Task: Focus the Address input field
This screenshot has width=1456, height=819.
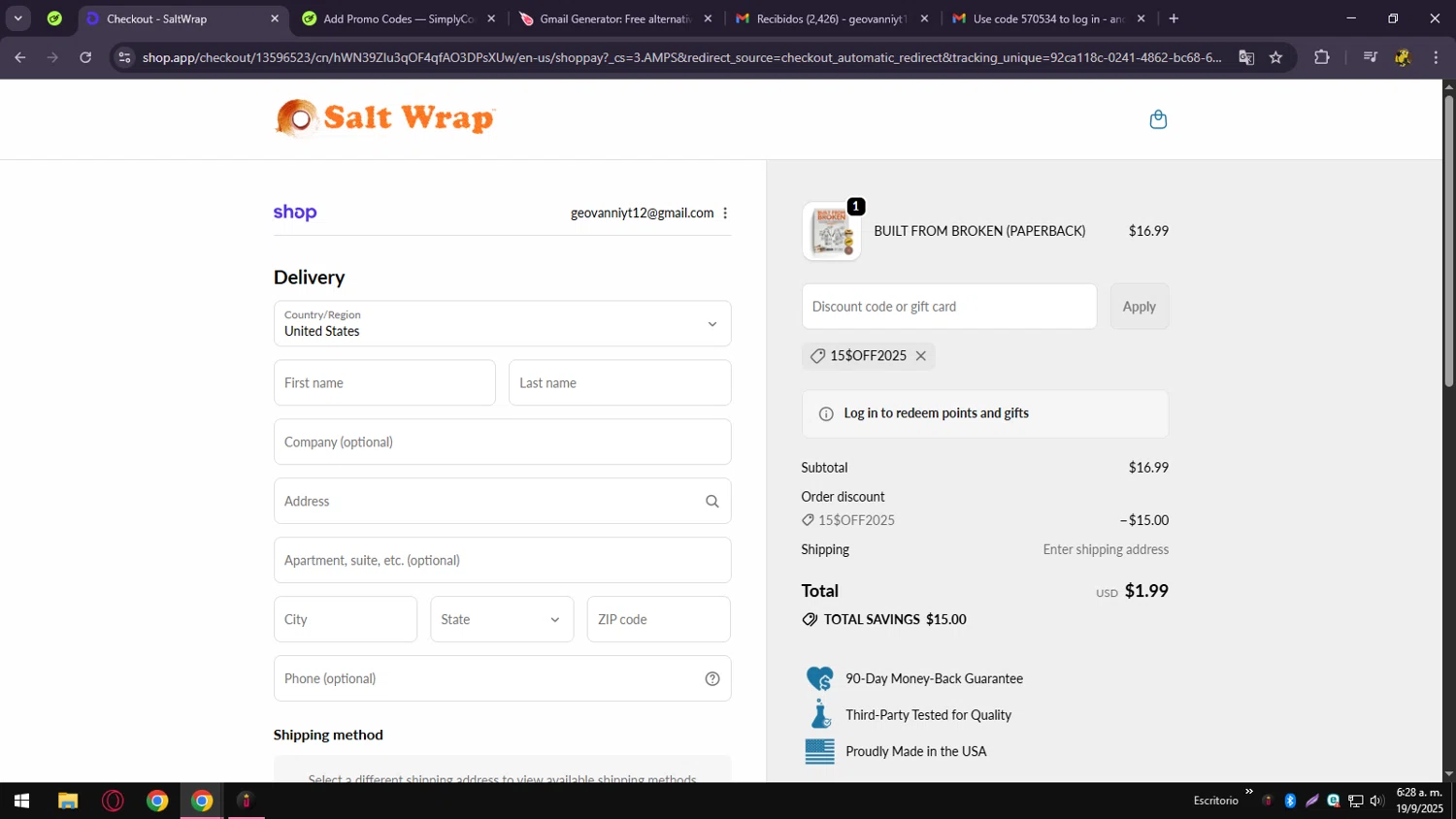Action: [503, 502]
